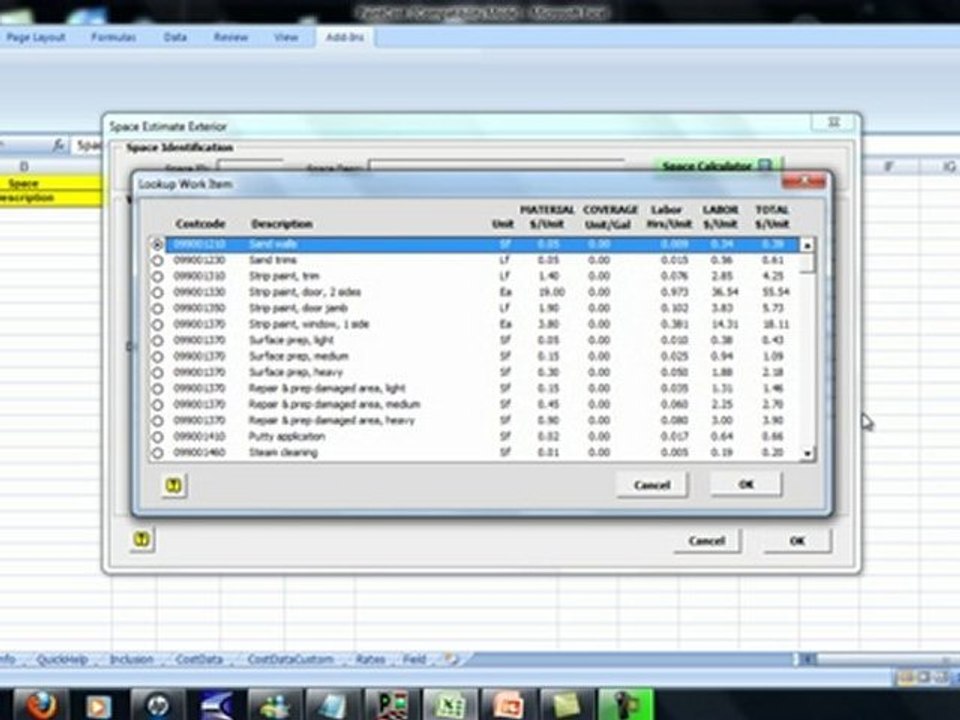Select Strip paint, window, 1 side radio button
This screenshot has width=960, height=720.
pyautogui.click(x=157, y=324)
